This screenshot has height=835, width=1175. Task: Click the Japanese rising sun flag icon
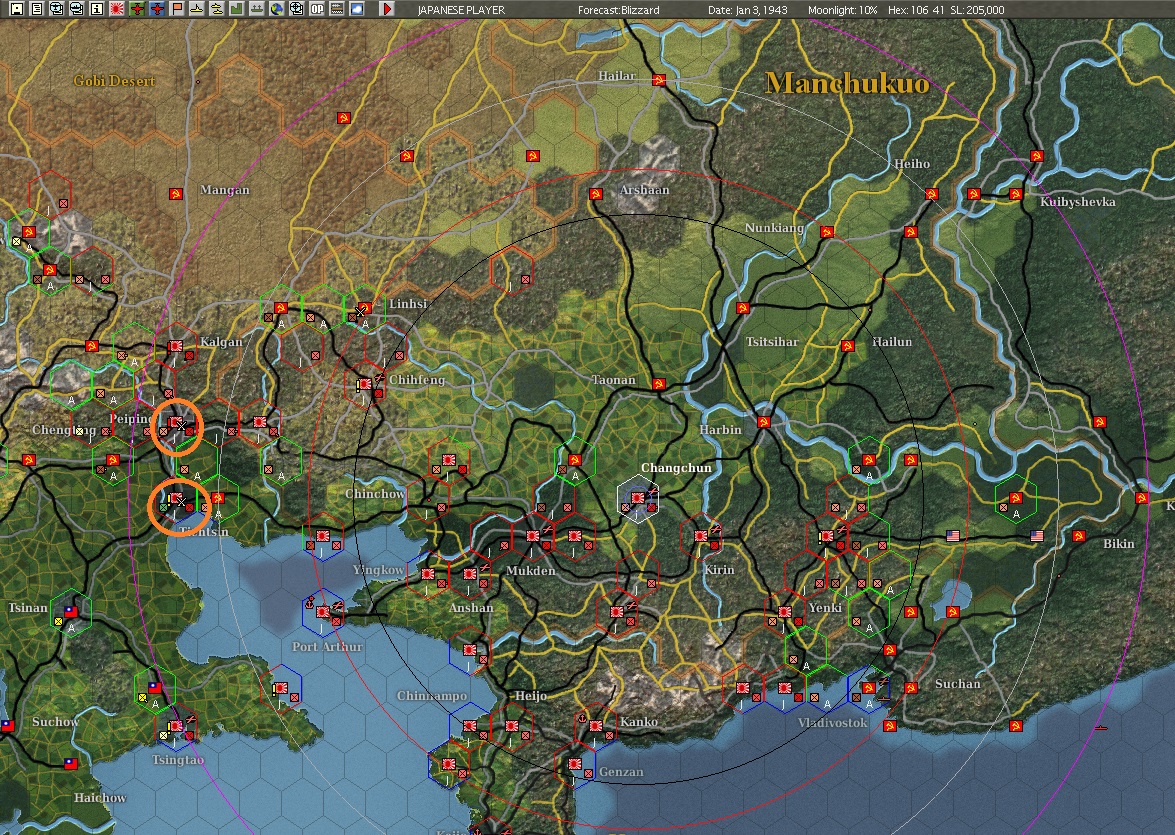tap(117, 9)
